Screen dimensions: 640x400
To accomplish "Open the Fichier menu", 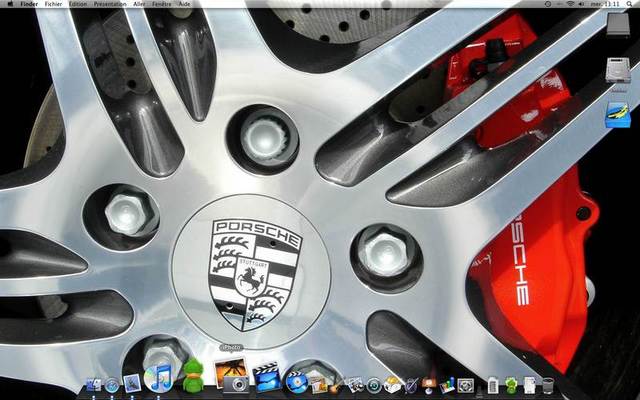I will 53,4.
